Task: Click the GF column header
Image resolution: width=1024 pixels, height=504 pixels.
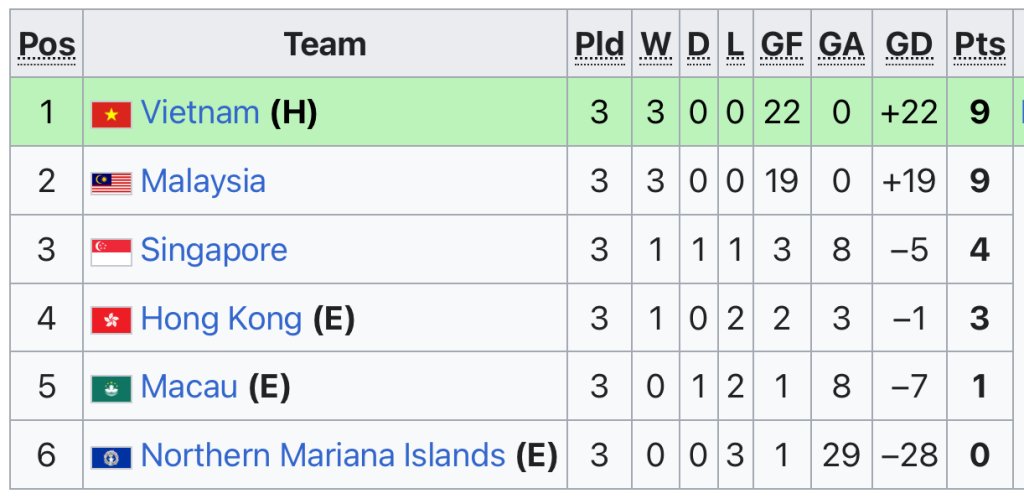Action: point(781,44)
